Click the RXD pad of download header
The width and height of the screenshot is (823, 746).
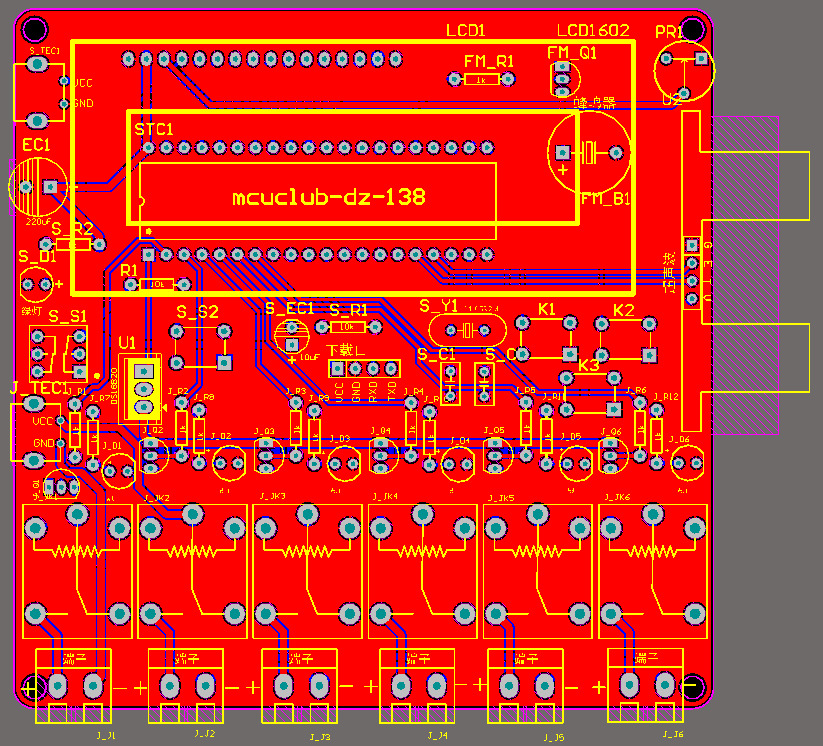(373, 369)
